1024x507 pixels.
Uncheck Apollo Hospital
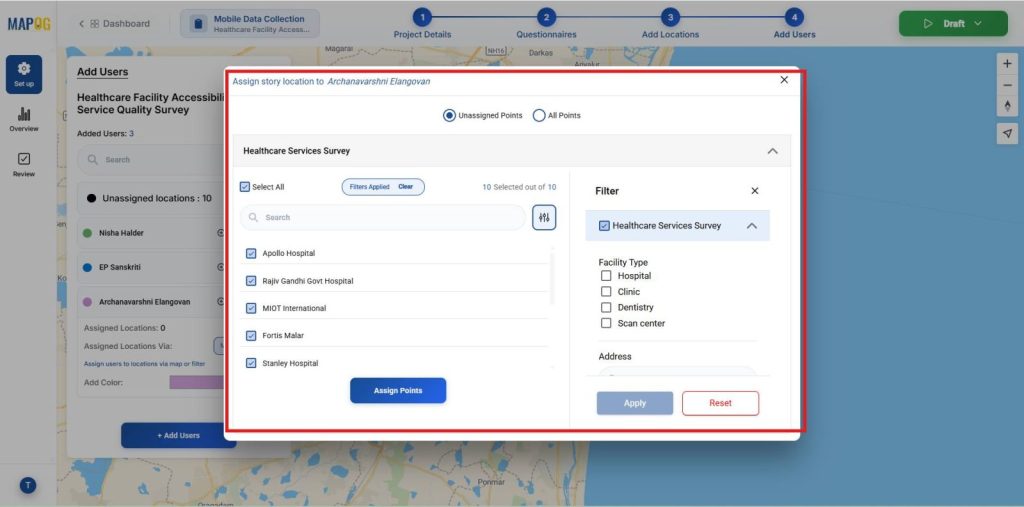(251, 254)
